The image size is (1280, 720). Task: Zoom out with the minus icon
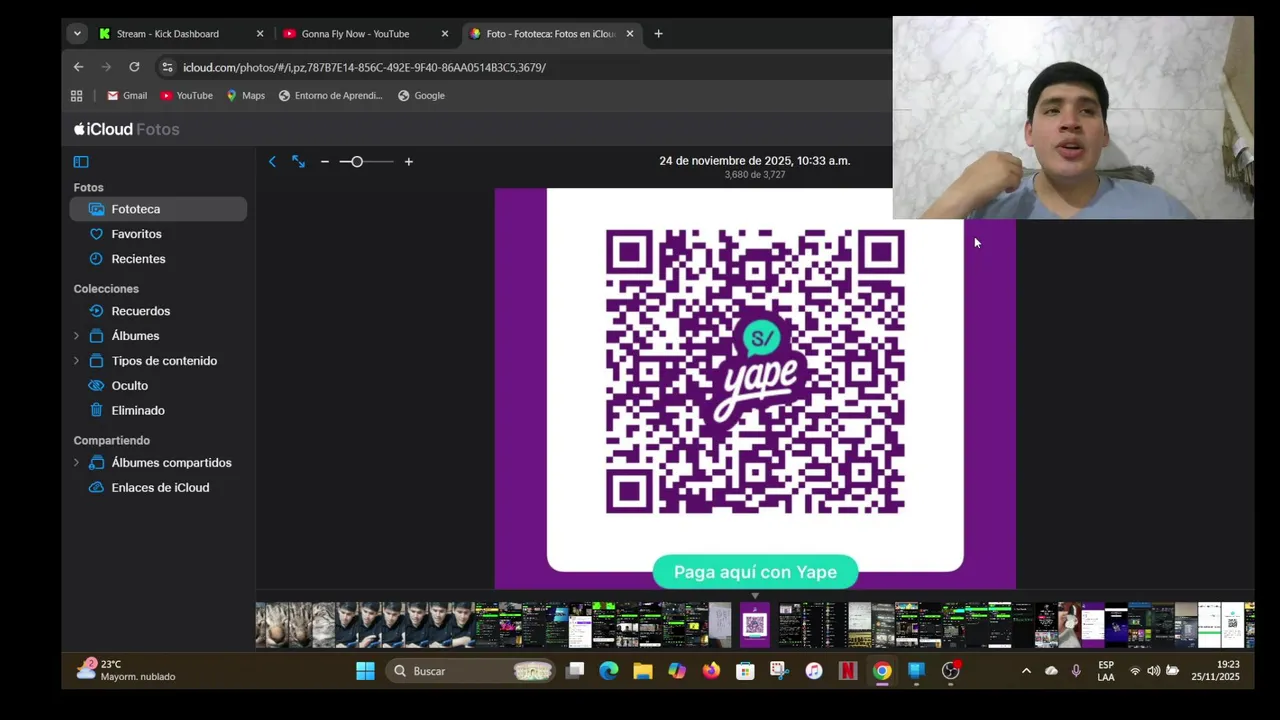pyautogui.click(x=324, y=162)
